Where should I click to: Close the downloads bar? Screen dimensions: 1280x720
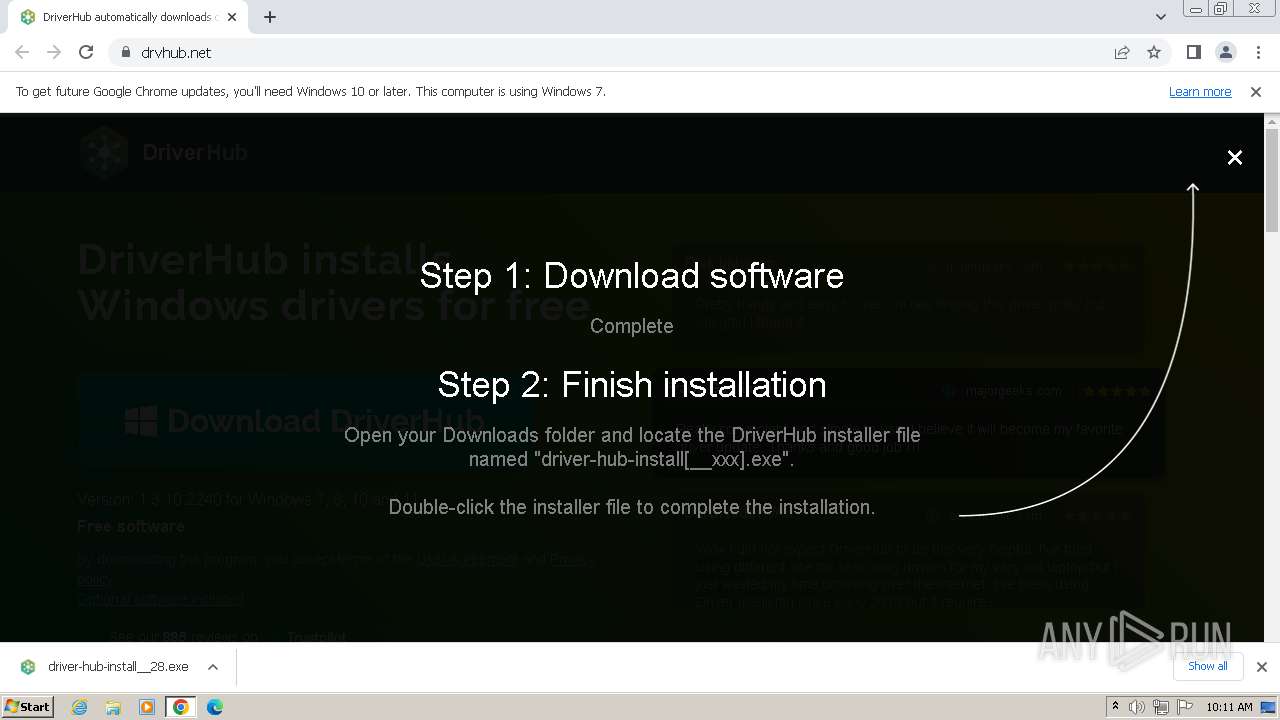(x=1262, y=666)
